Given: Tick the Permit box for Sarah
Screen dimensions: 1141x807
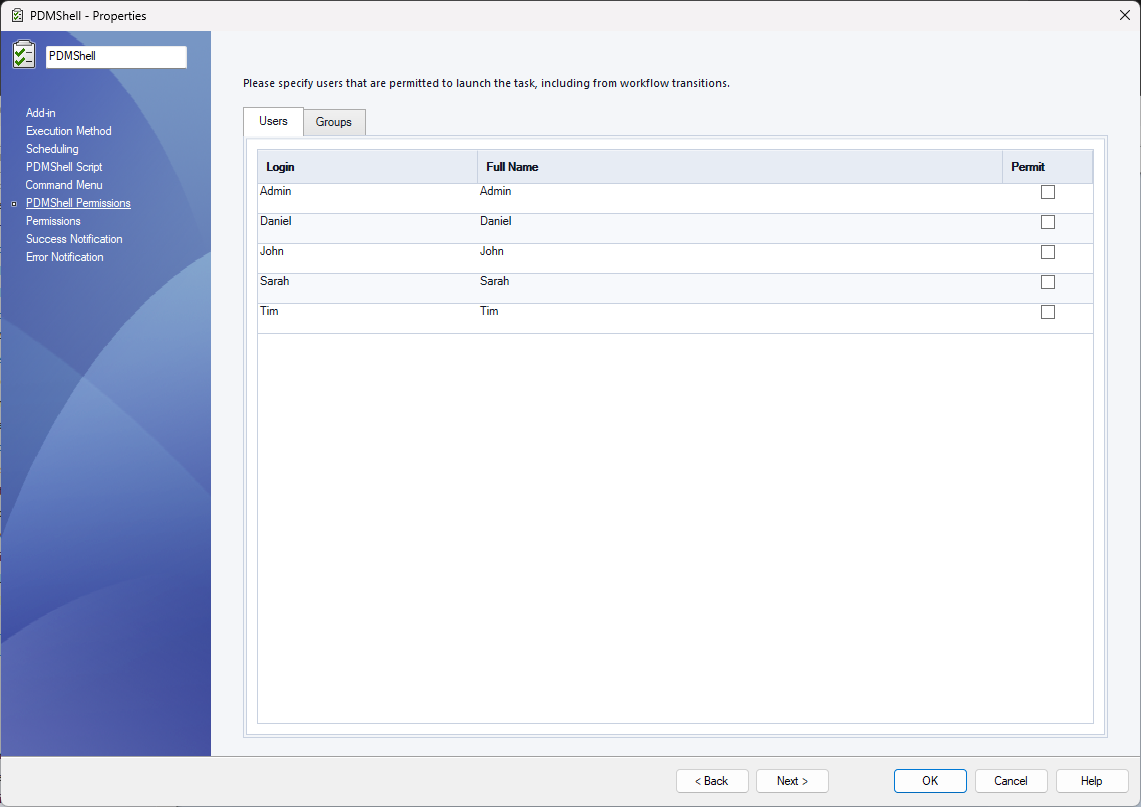Looking at the screenshot, I should point(1047,282).
